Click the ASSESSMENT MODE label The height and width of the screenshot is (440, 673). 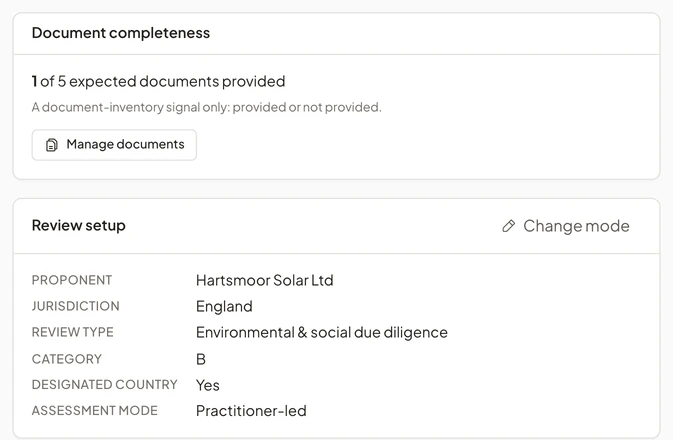pyautogui.click(x=94, y=411)
